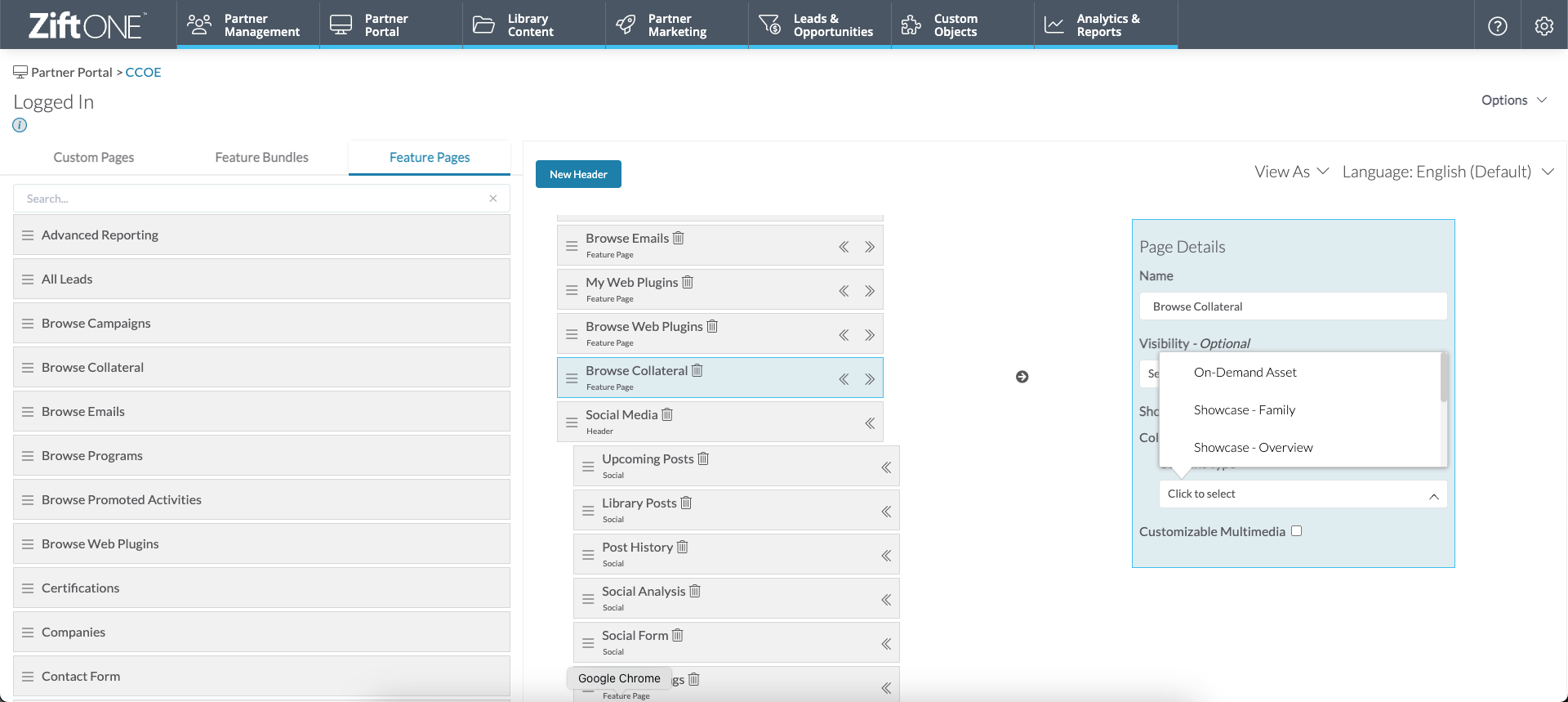Grab the drag handle on Advanced Reporting
This screenshot has height=702, width=1568.
28,235
